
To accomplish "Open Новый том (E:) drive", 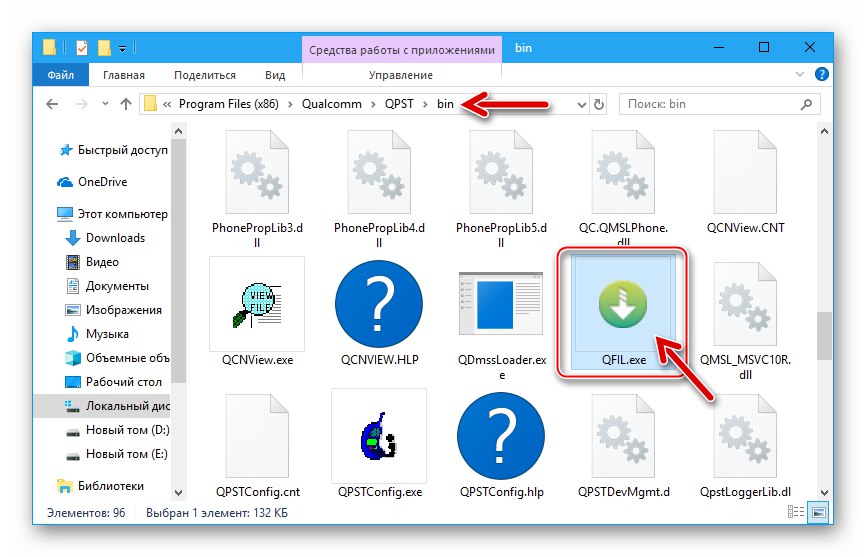I will [117, 454].
